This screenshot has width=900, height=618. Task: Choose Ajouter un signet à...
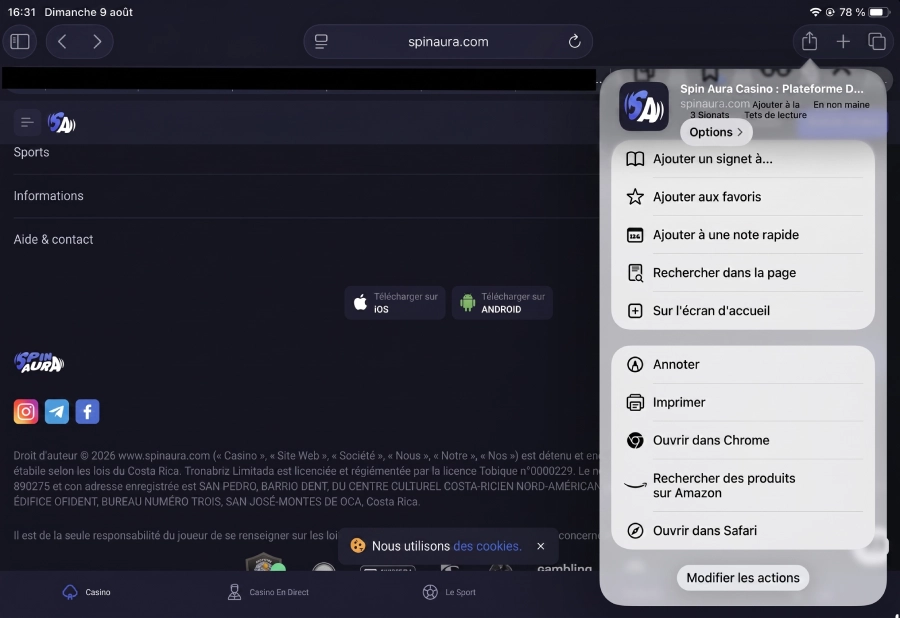point(743,159)
